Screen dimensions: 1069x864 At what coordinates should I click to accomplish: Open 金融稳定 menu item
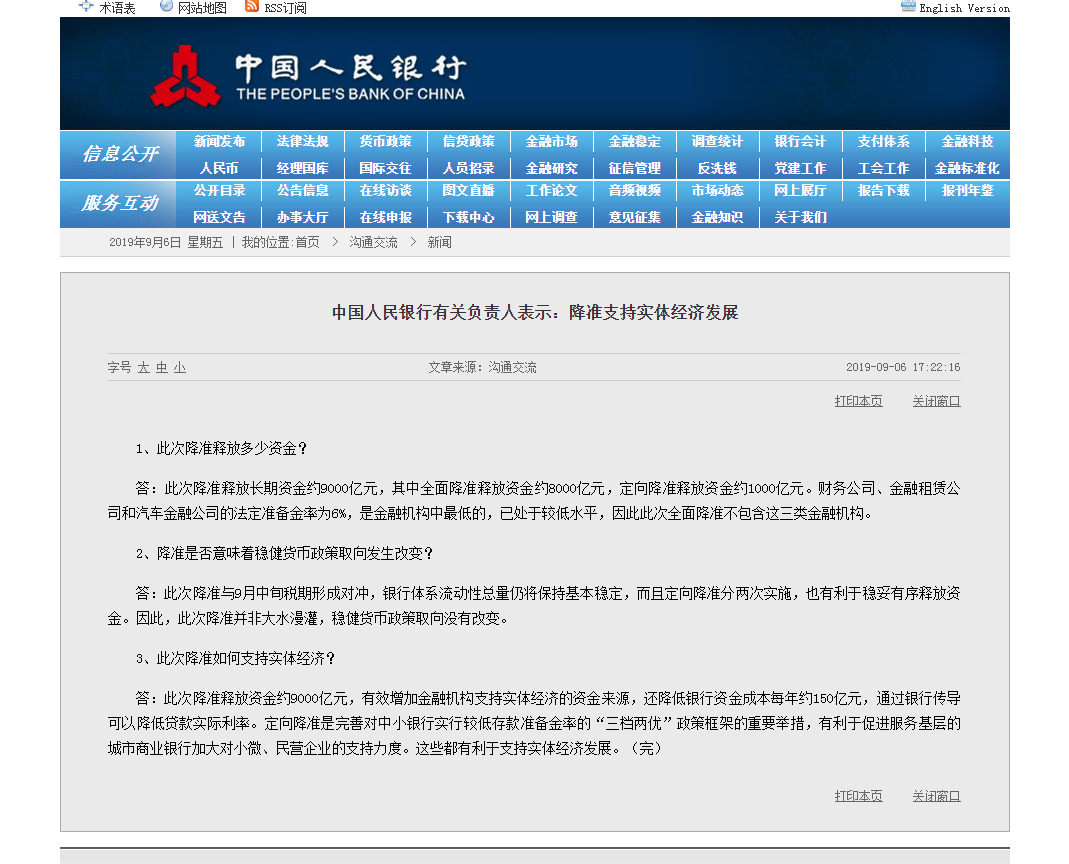[x=635, y=141]
